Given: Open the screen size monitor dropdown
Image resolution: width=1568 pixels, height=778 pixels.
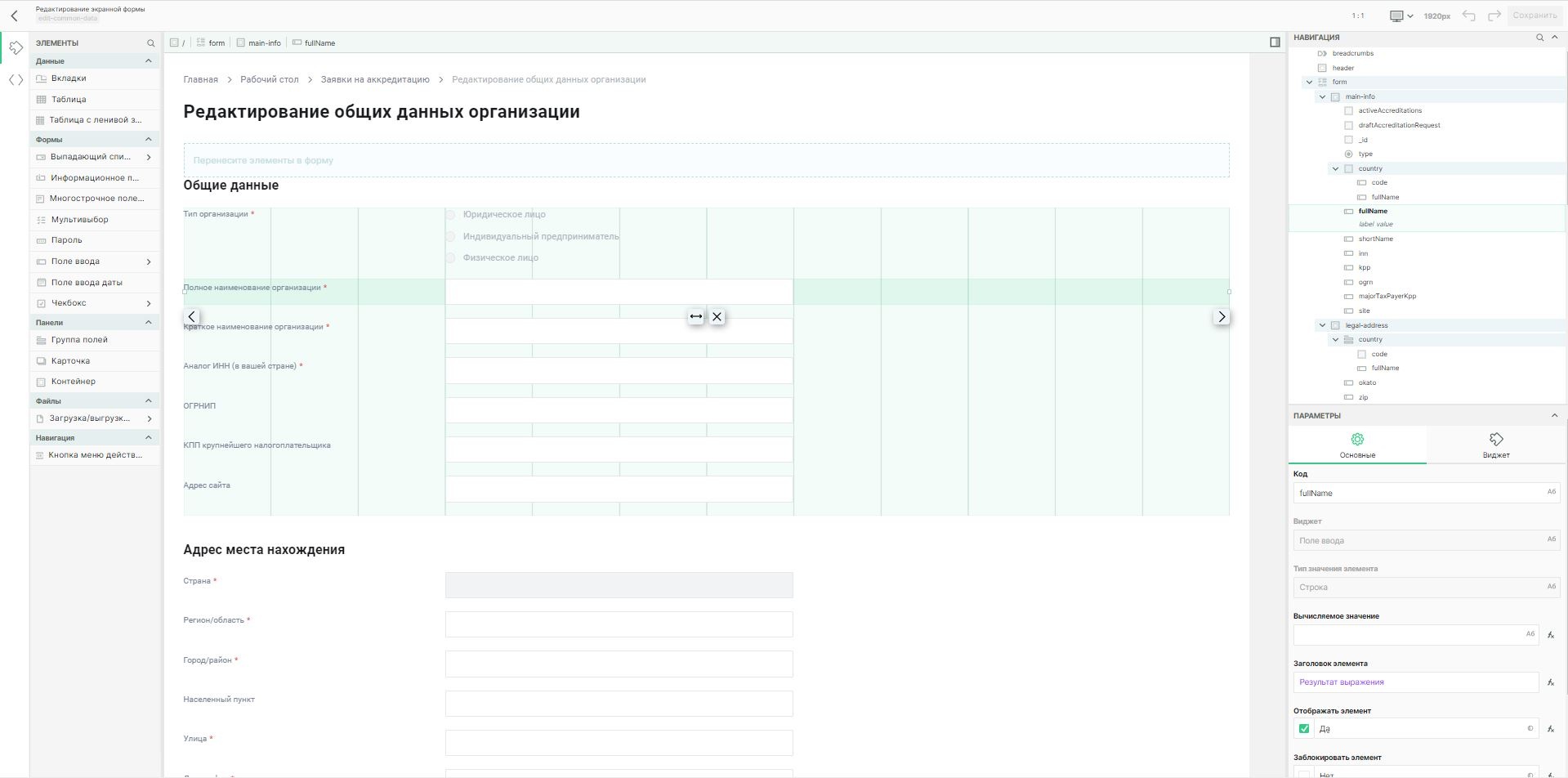Looking at the screenshot, I should 1401,16.
